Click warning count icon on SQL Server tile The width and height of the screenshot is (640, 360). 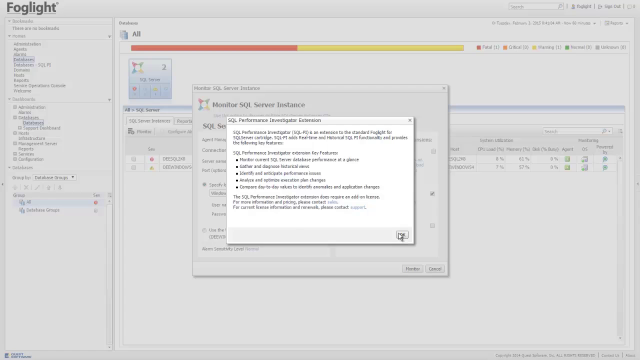click(x=156, y=89)
